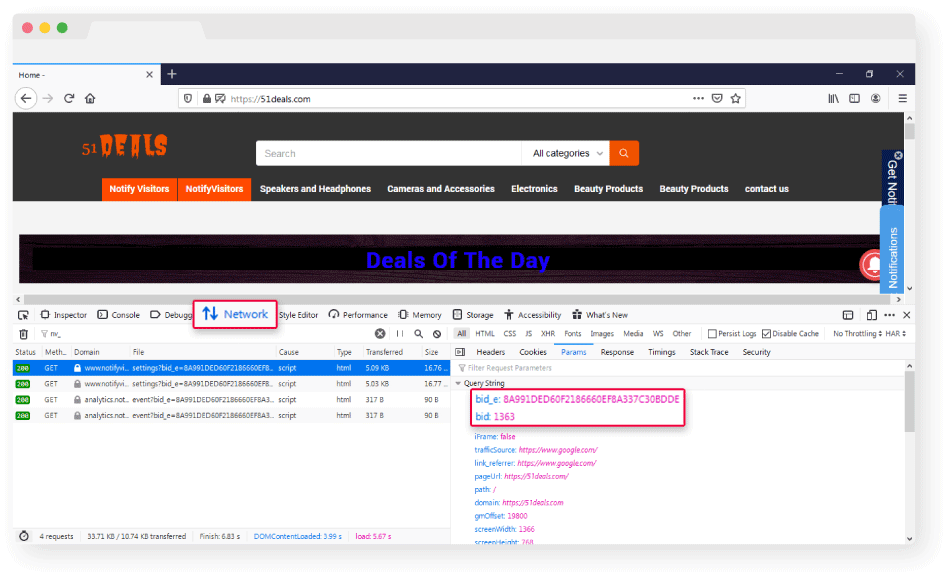Image resolution: width=952 pixels, height=574 pixels.
Task: Open Speakers and Headphones category
Action: [315, 189]
